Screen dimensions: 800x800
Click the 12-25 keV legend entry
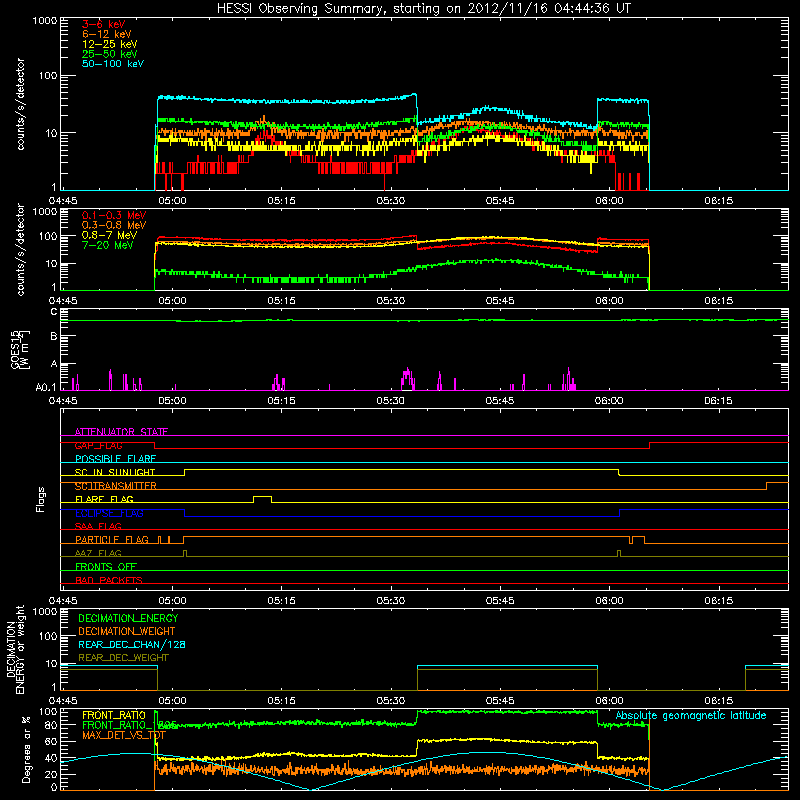pos(110,44)
